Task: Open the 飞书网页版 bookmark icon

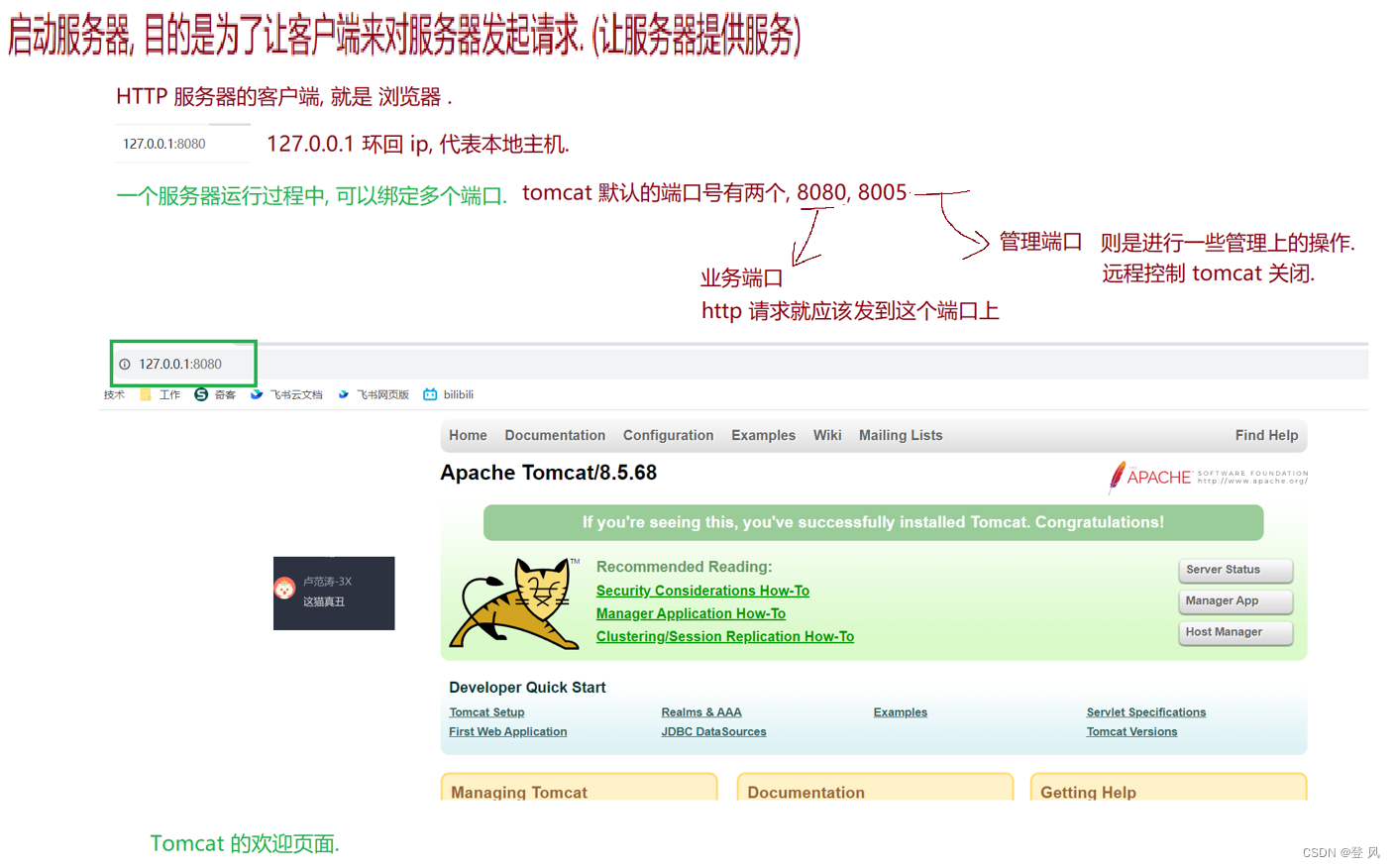Action: tap(344, 394)
